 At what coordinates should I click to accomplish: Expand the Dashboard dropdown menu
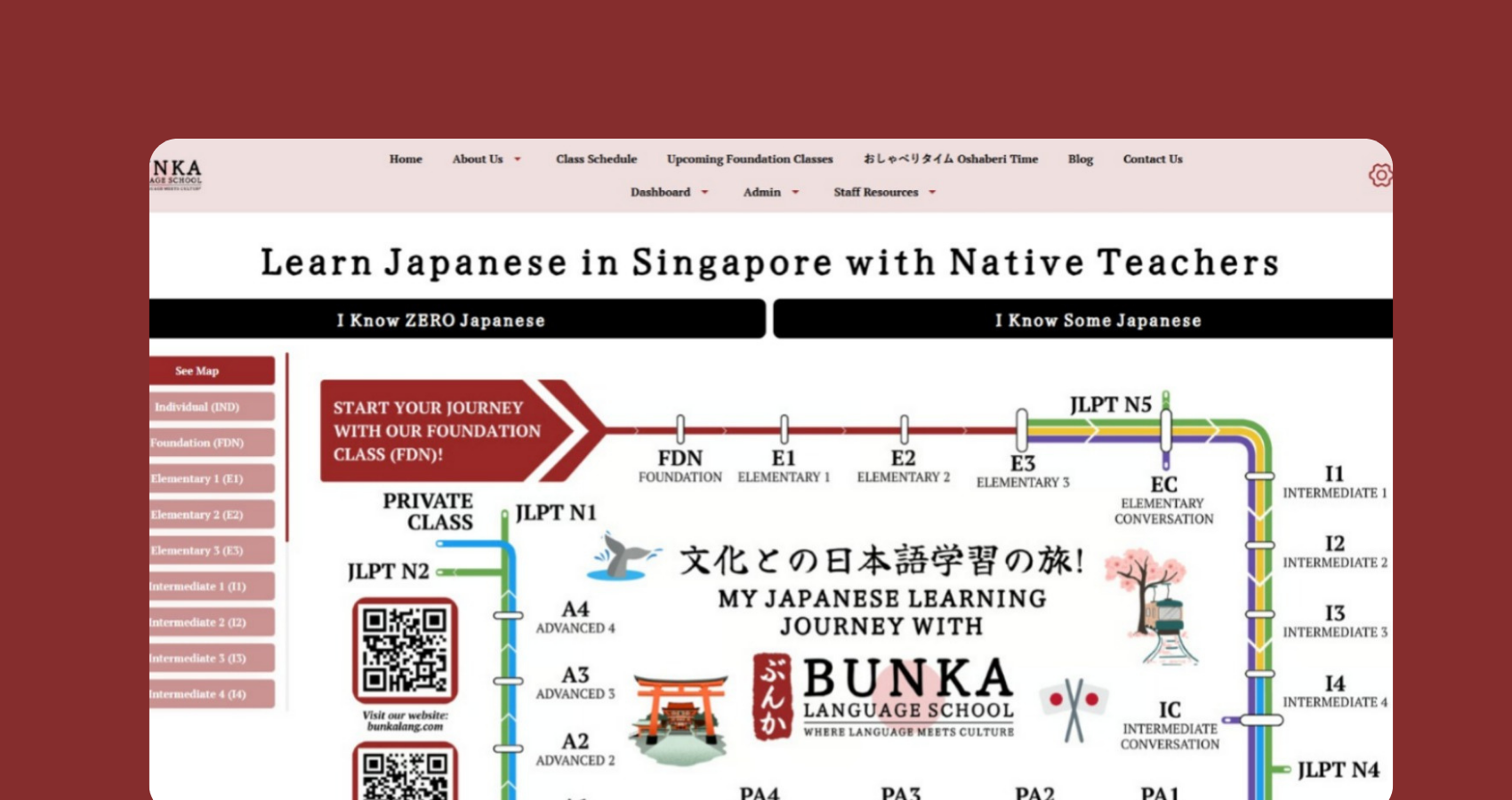(x=670, y=192)
